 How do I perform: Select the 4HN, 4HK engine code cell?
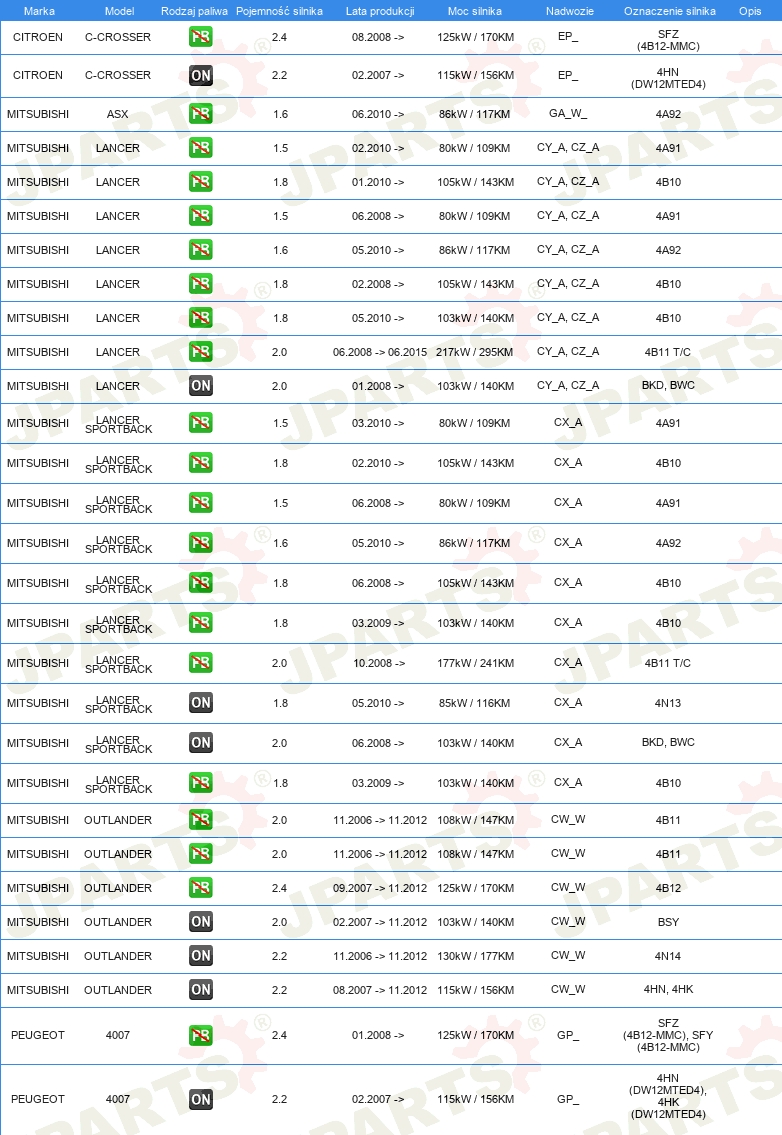pos(668,990)
